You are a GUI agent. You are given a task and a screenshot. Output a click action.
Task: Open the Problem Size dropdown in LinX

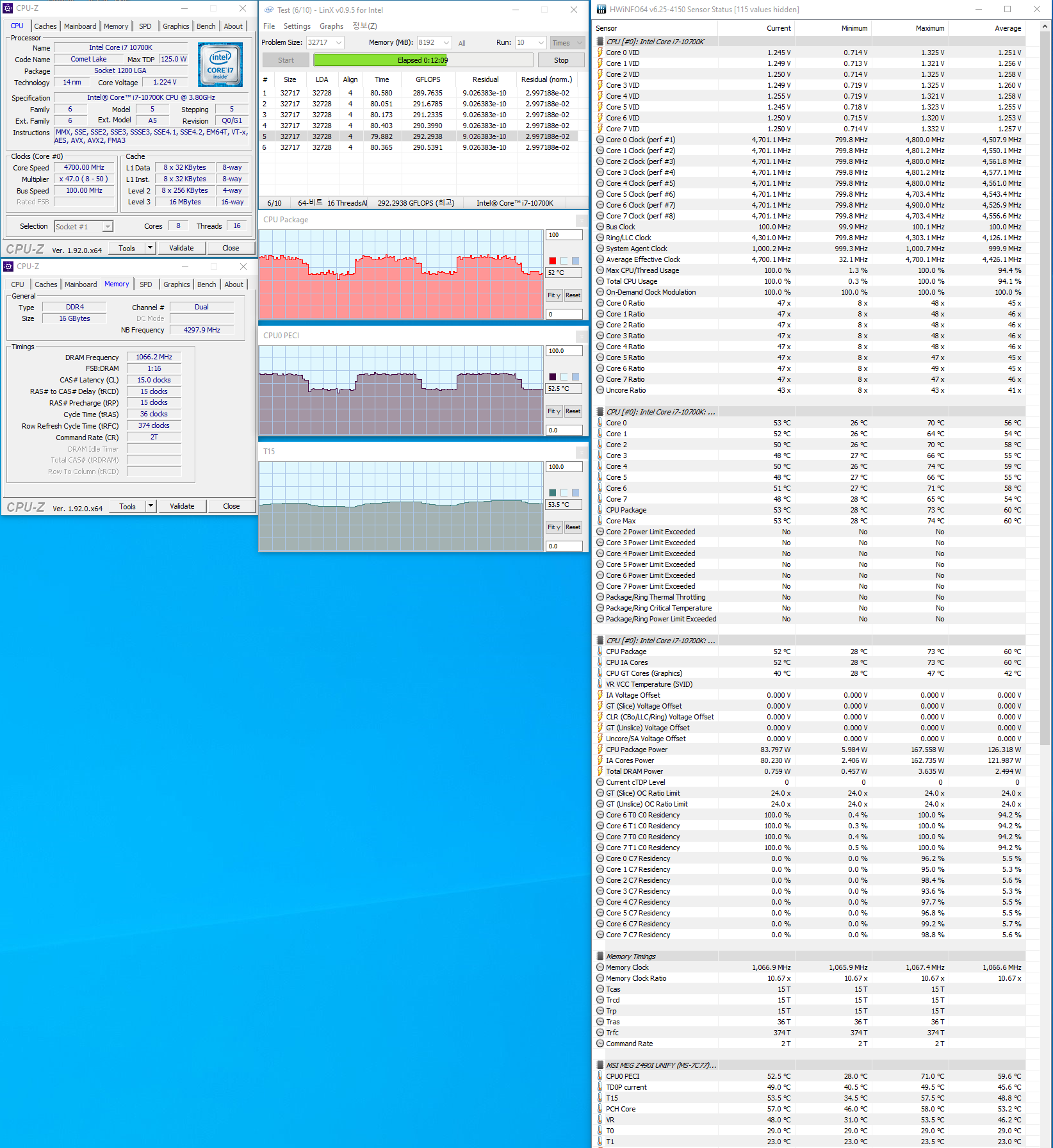[339, 43]
